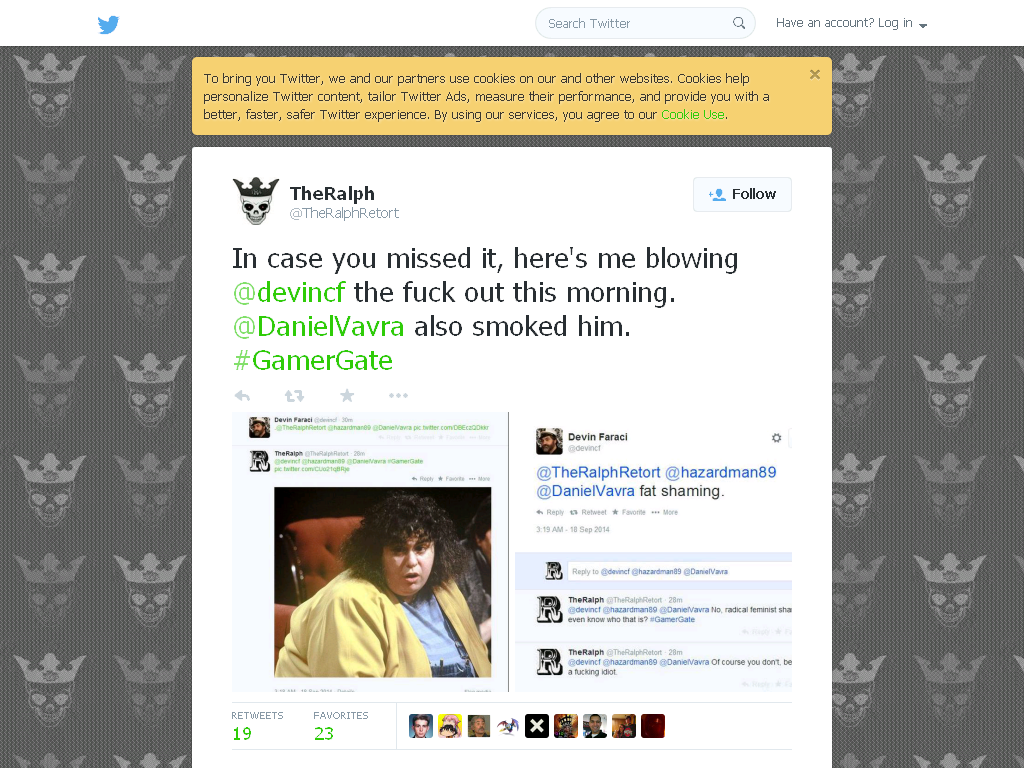Click the black X avatar among retweeters

537,726
